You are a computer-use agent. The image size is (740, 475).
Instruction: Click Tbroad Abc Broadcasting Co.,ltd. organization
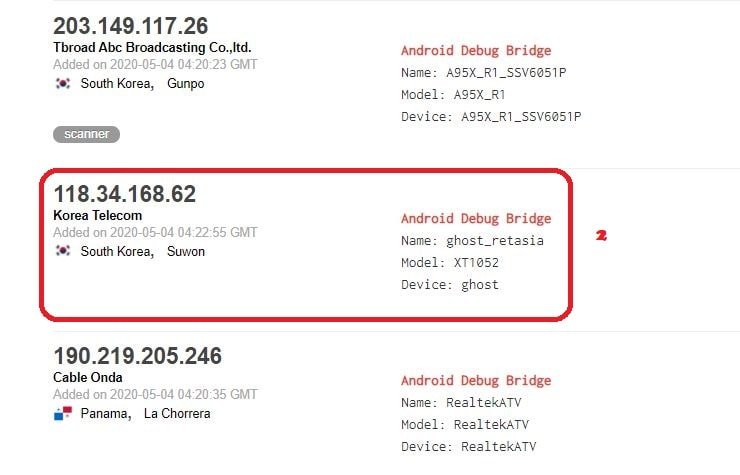pos(152,48)
